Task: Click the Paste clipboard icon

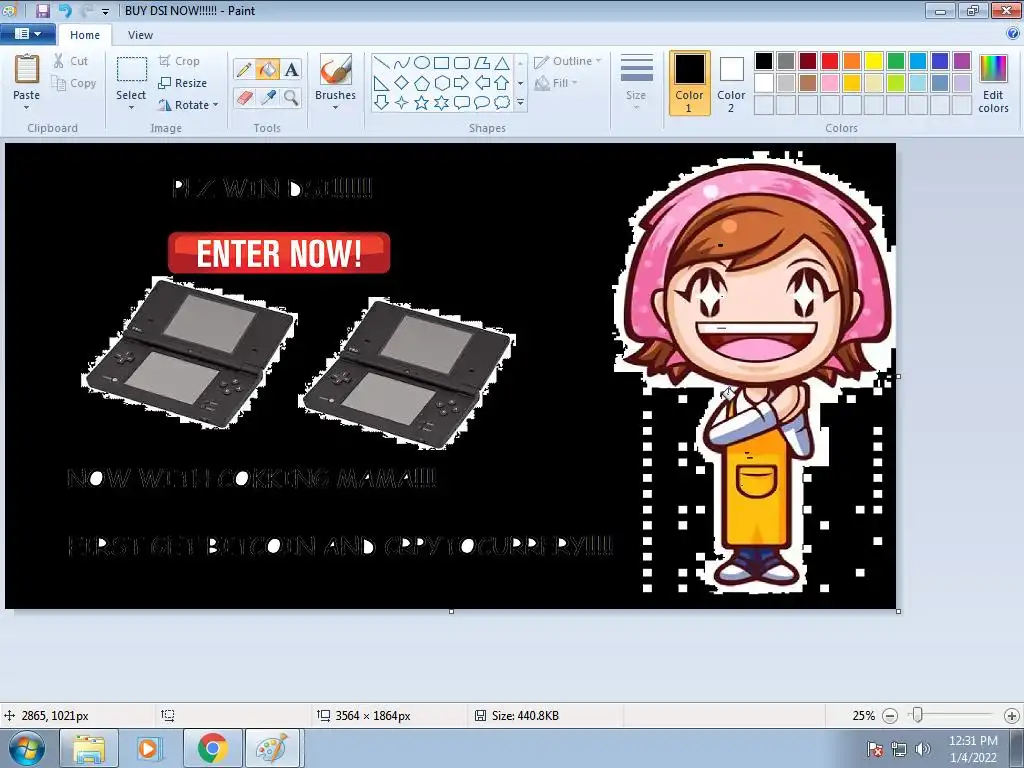Action: [x=27, y=69]
